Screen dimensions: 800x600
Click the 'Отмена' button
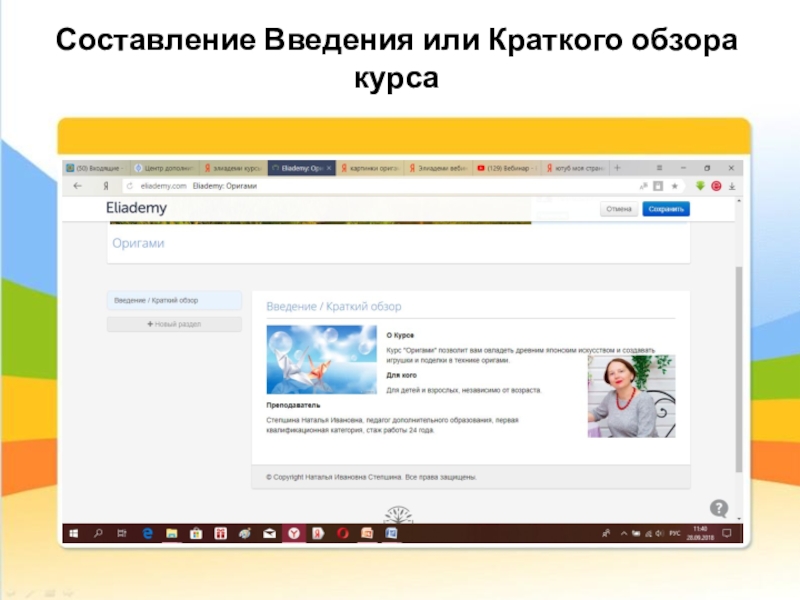click(x=619, y=209)
